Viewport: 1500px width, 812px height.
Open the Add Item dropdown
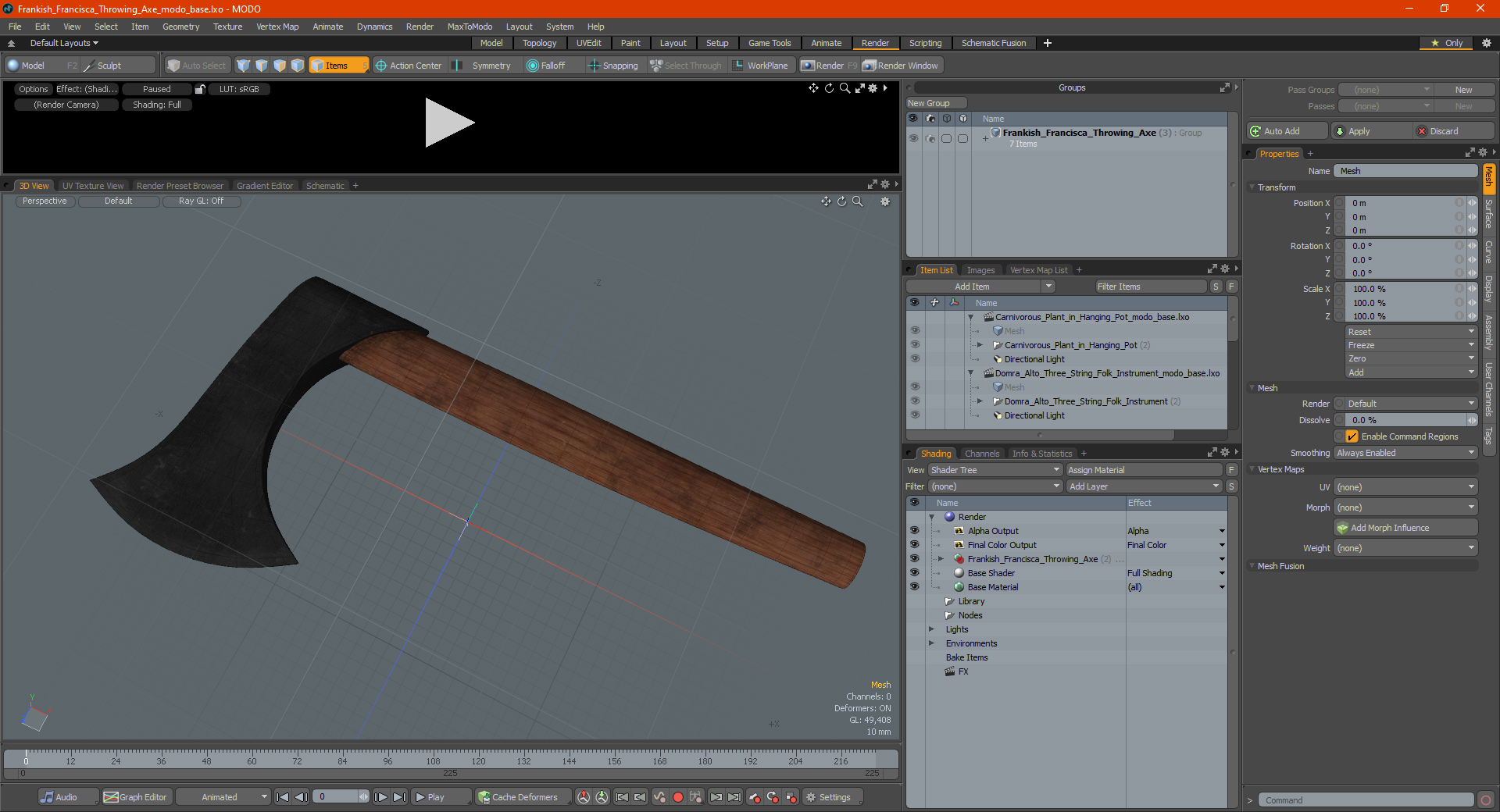tap(980, 287)
